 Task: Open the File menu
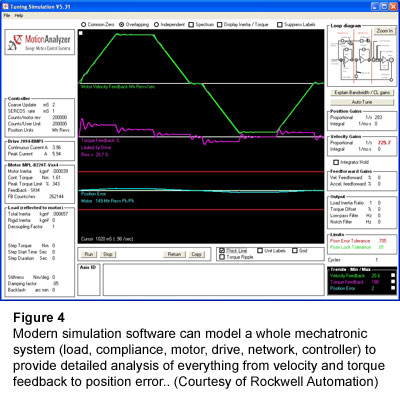point(7,16)
